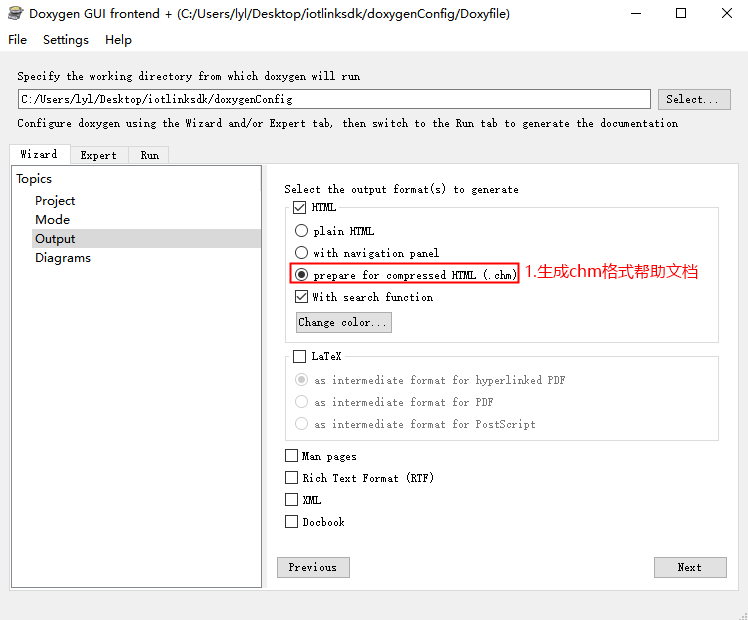Select intermediate format for hyperlinked PDF
The image size is (748, 620).
click(x=301, y=380)
